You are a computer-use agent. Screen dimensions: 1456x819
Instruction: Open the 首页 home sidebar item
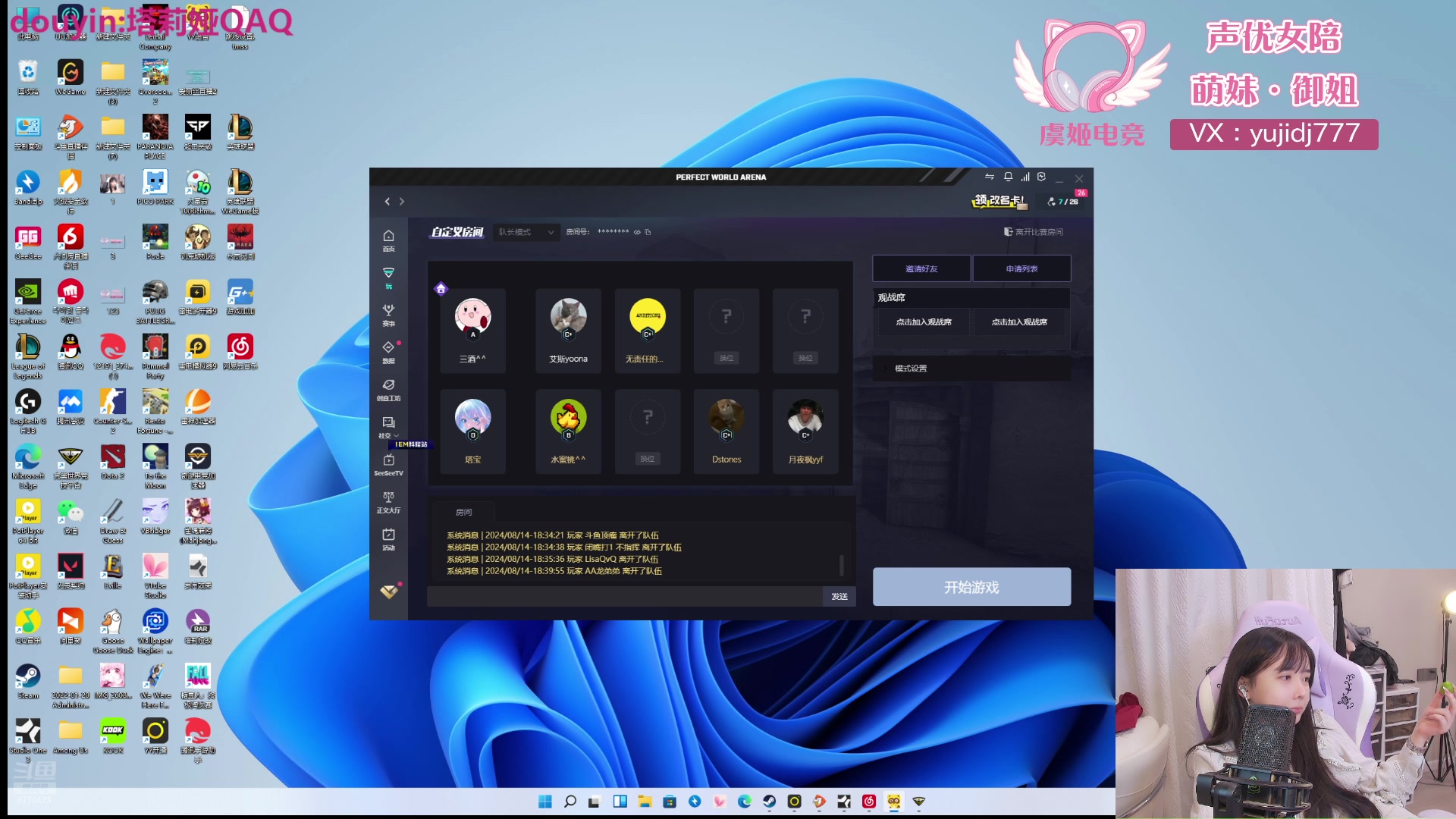(388, 240)
